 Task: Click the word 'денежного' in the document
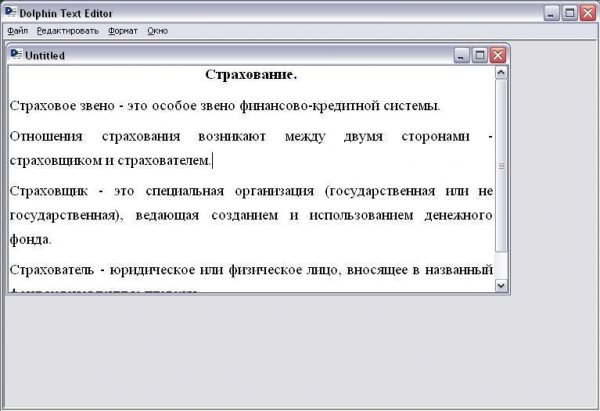(x=458, y=215)
